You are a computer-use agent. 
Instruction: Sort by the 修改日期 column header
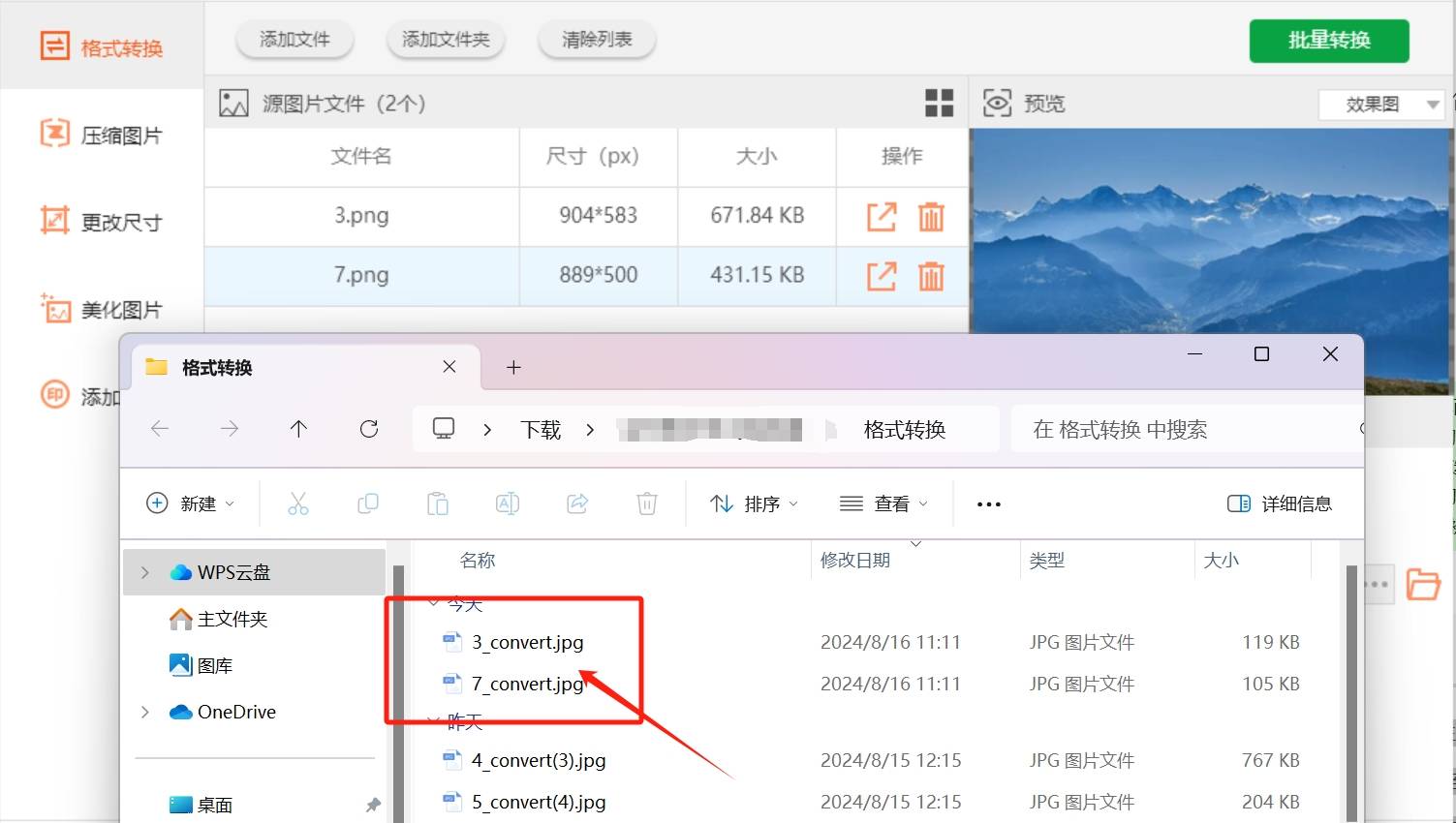click(855, 560)
